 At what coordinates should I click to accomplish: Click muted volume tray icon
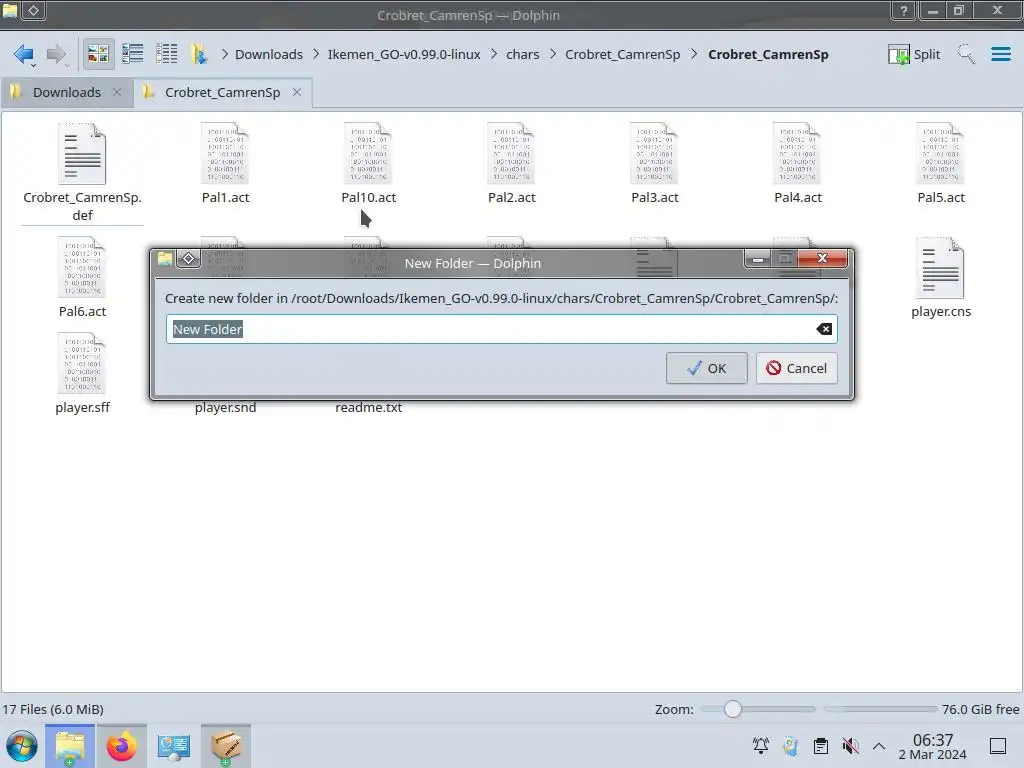[x=850, y=746]
